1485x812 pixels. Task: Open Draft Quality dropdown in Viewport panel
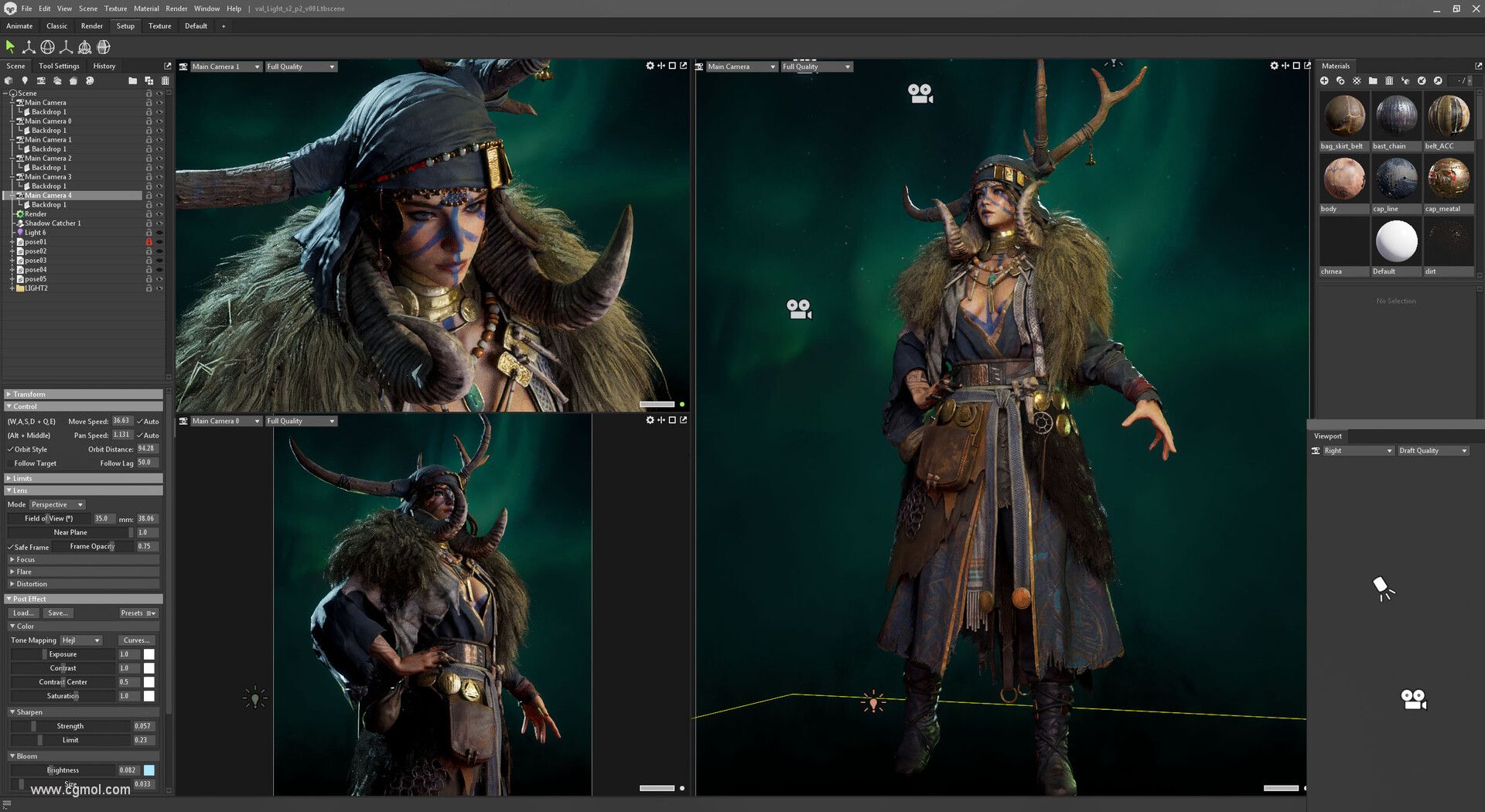[x=1432, y=451]
